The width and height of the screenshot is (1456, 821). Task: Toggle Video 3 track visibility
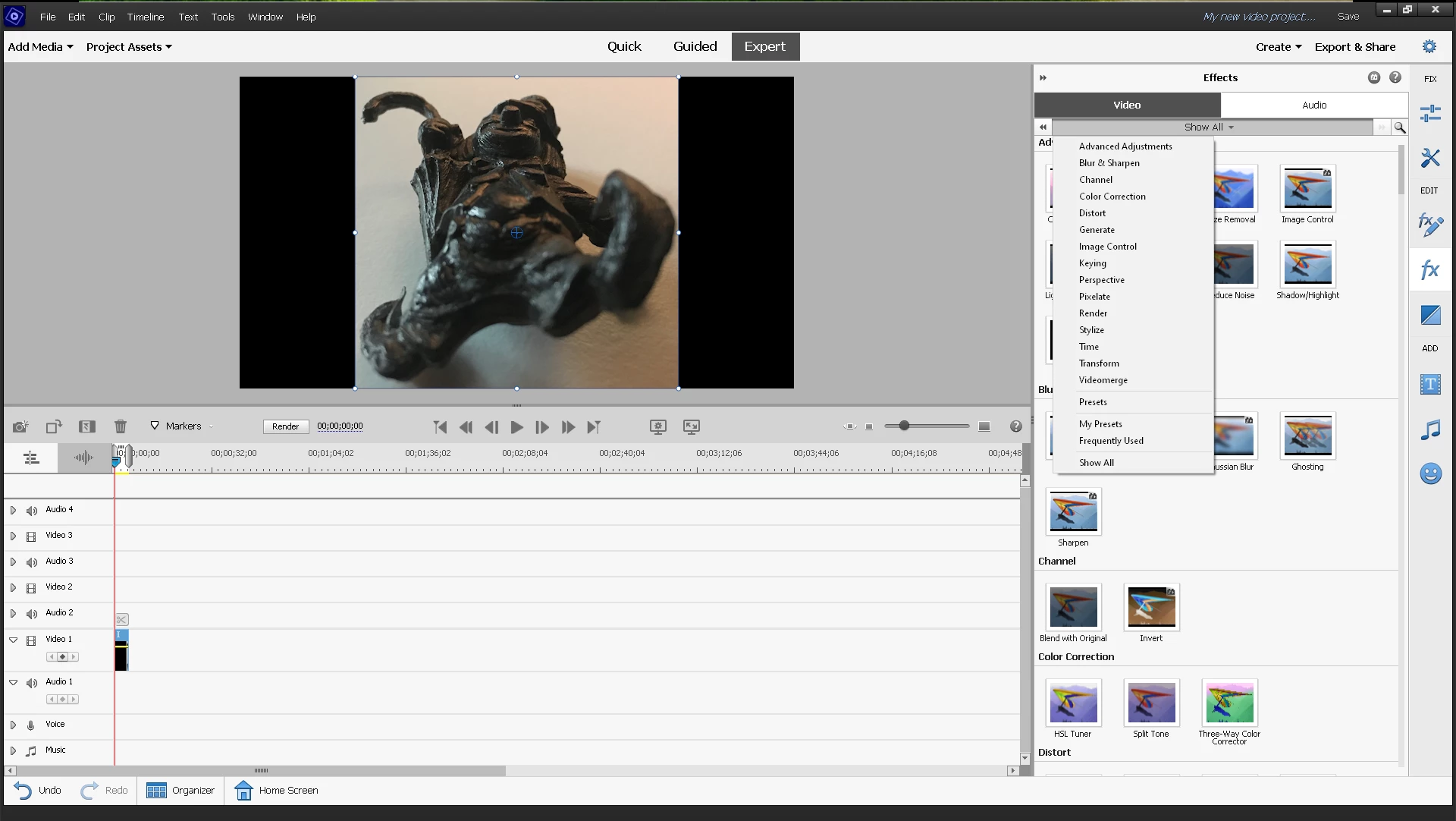31,536
